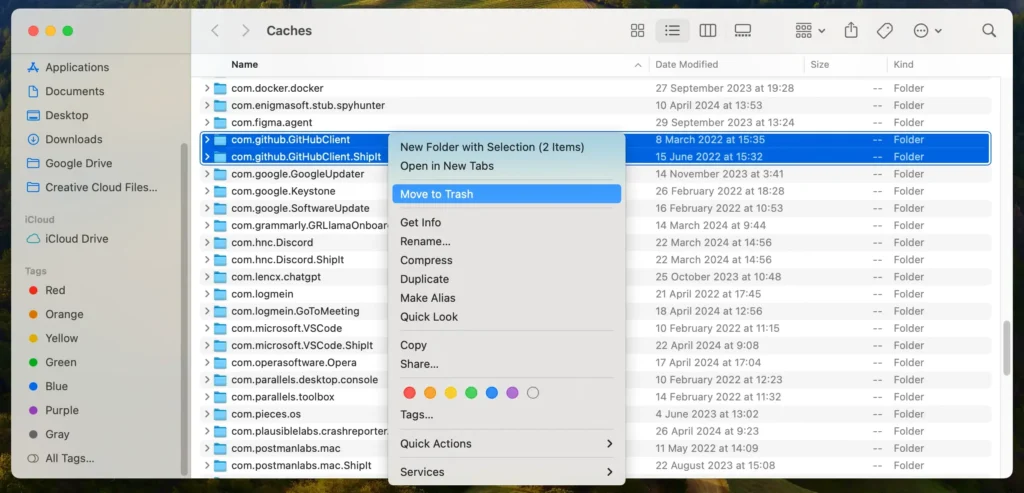This screenshot has width=1024, height=493.
Task: Expand the com.operasoftware.Opera folder
Action: (206, 363)
